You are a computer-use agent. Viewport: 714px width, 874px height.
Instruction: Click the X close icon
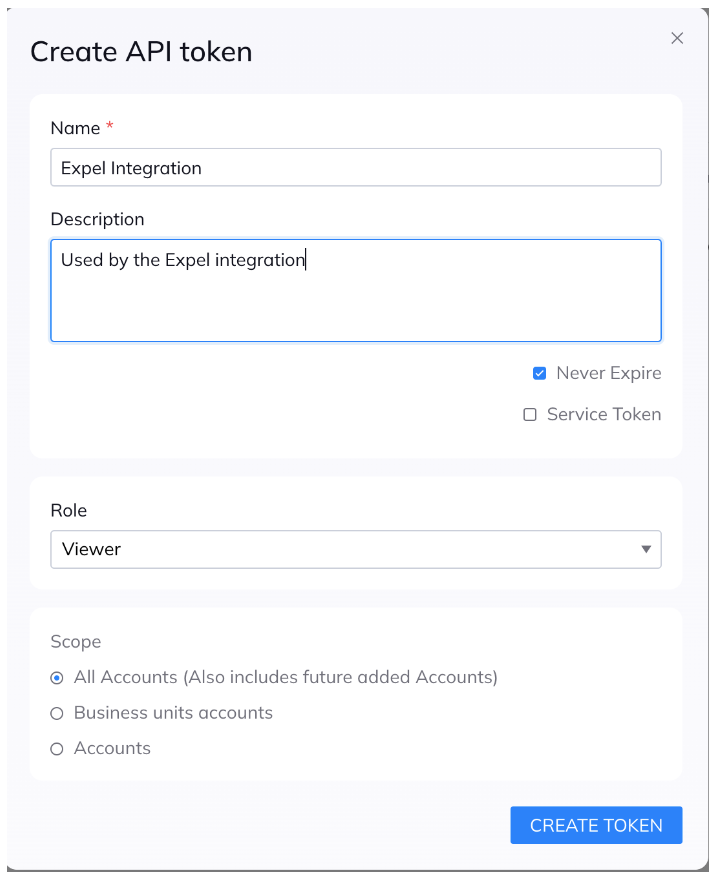pyautogui.click(x=677, y=38)
